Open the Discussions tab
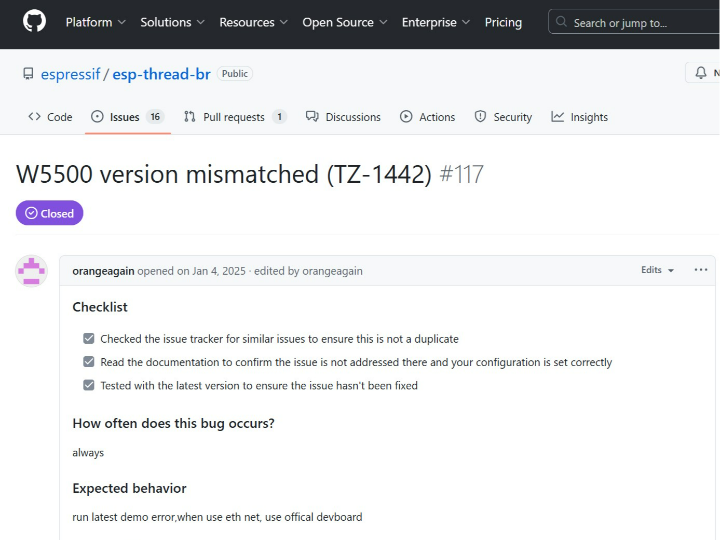This screenshot has width=720, height=540. point(343,117)
